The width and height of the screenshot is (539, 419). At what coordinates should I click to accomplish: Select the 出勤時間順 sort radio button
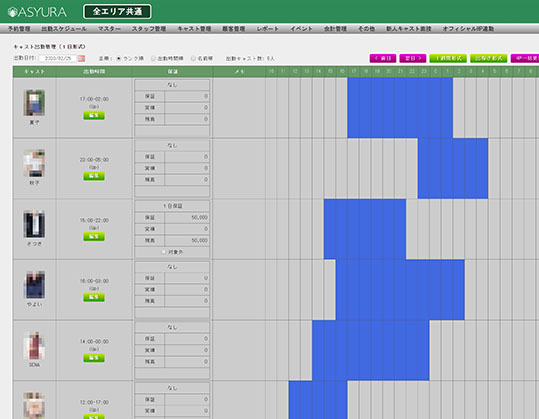tap(154, 59)
